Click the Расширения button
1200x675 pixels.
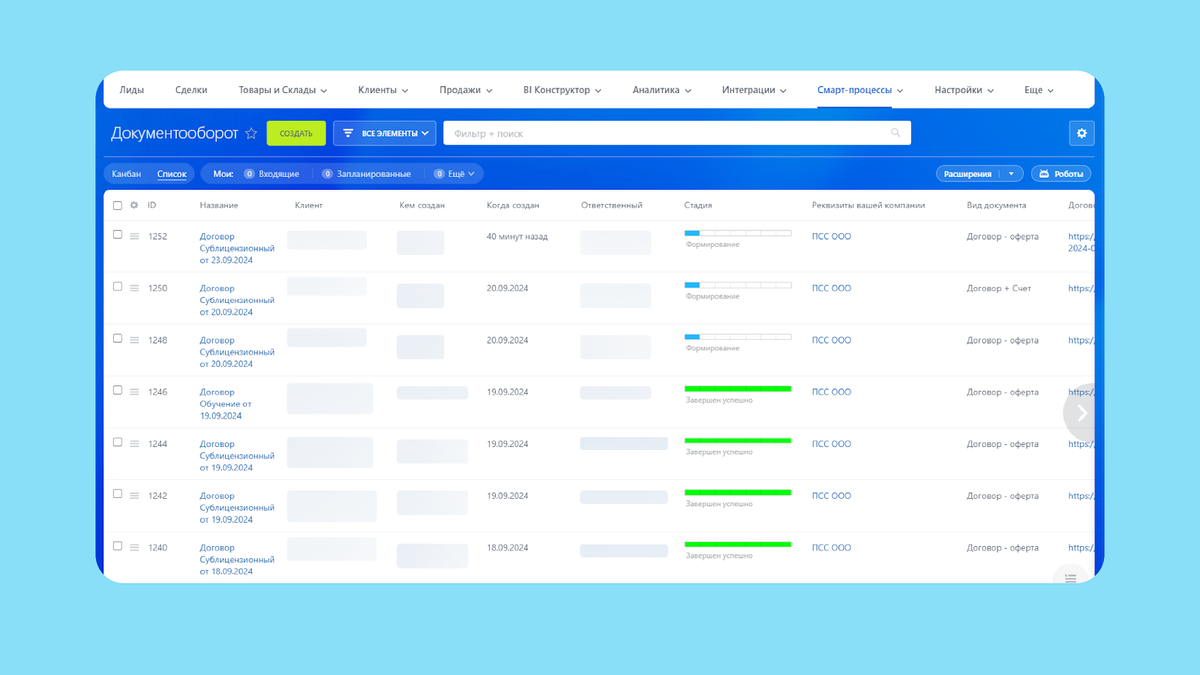(968, 174)
